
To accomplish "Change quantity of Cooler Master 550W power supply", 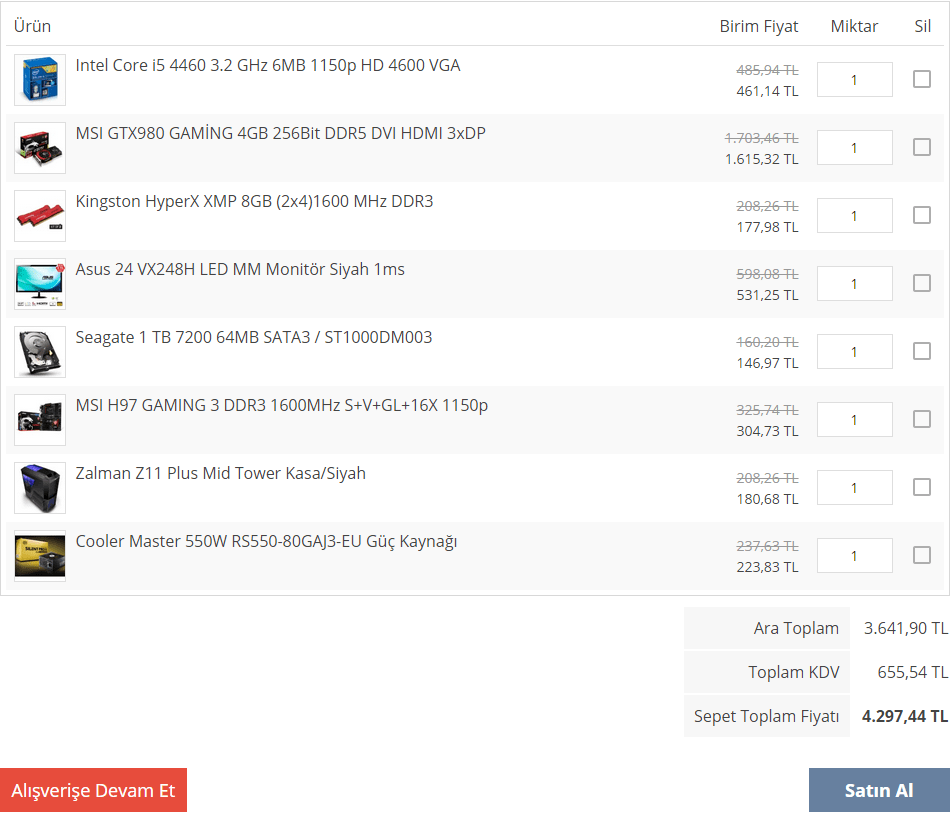I will (855, 555).
